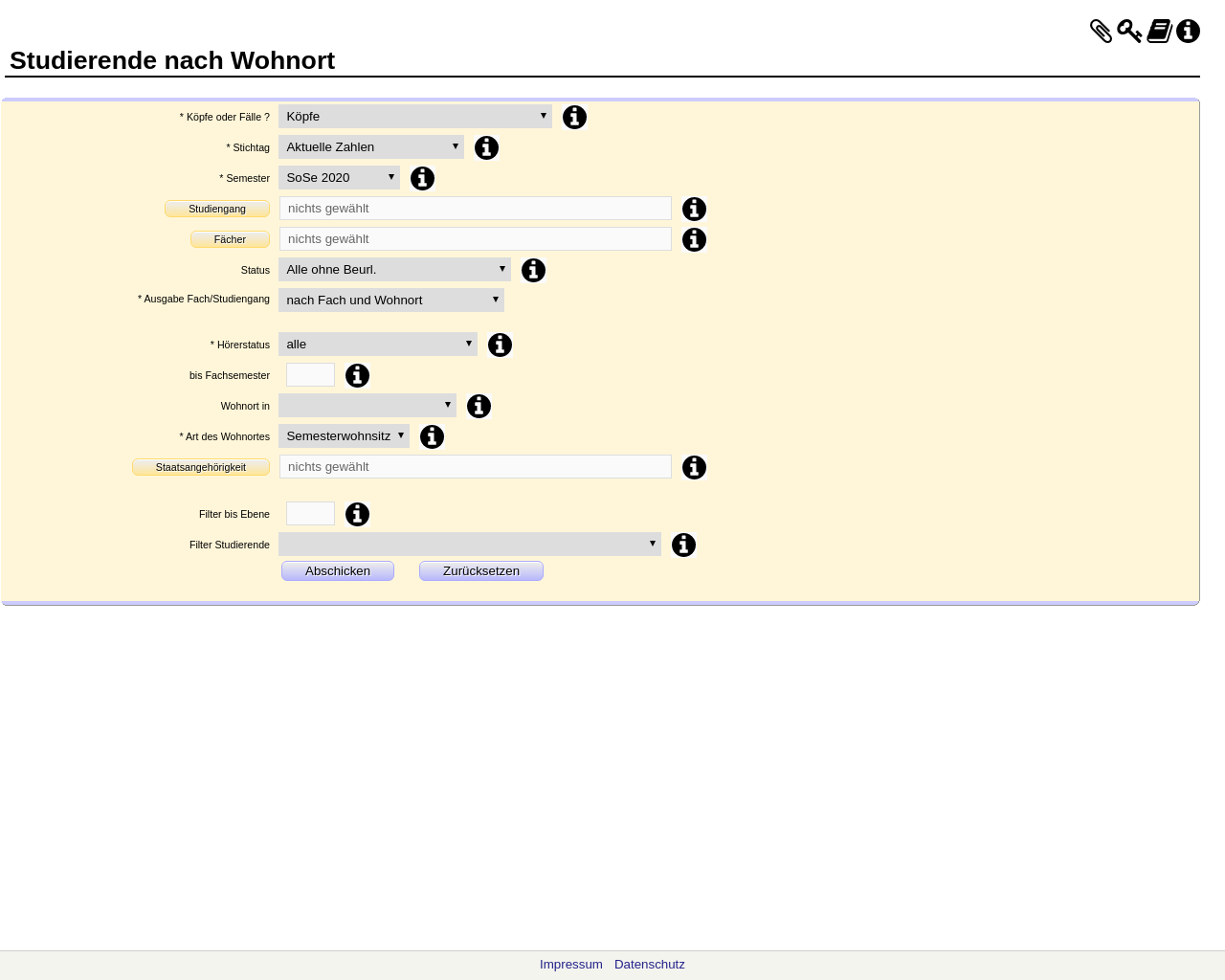Click the key icon at top right

point(1129,32)
